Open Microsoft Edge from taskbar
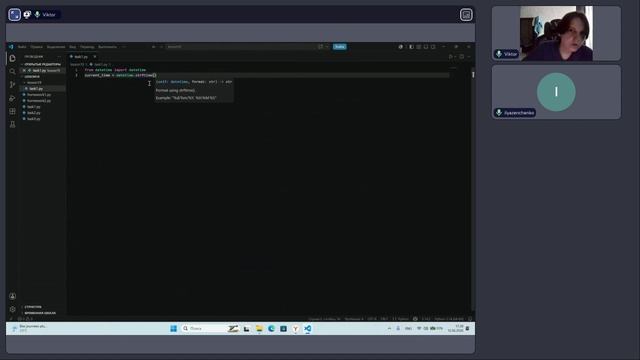640x360 pixels. (271, 329)
